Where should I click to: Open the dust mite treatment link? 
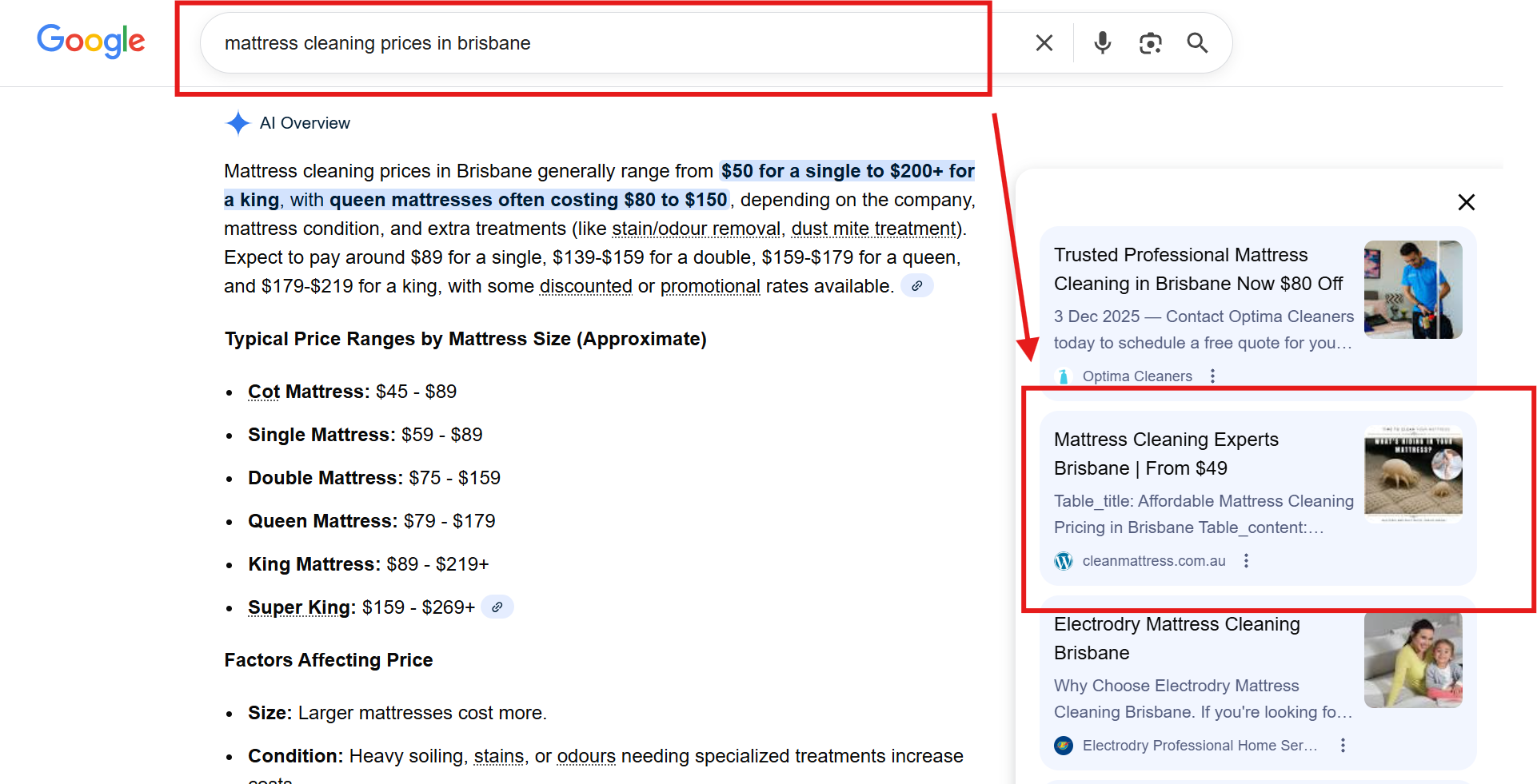click(872, 229)
